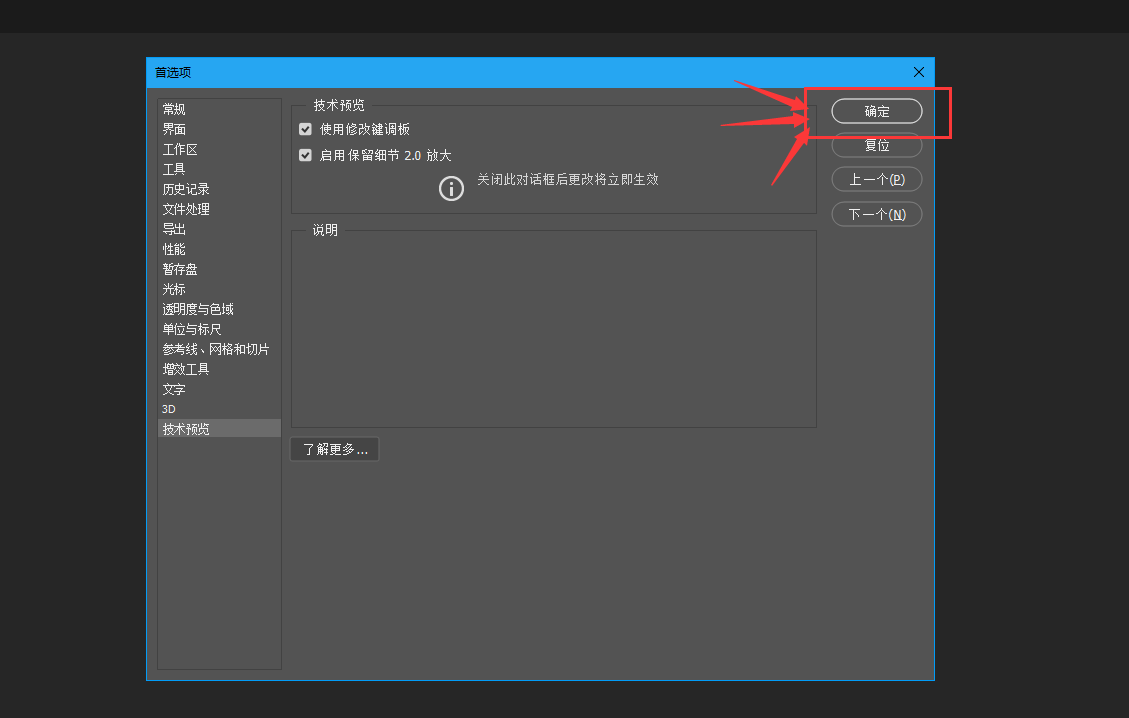The width and height of the screenshot is (1129, 718).
Task: Toggle 启用保留细节 2.0 放大 checkbox
Action: point(305,155)
